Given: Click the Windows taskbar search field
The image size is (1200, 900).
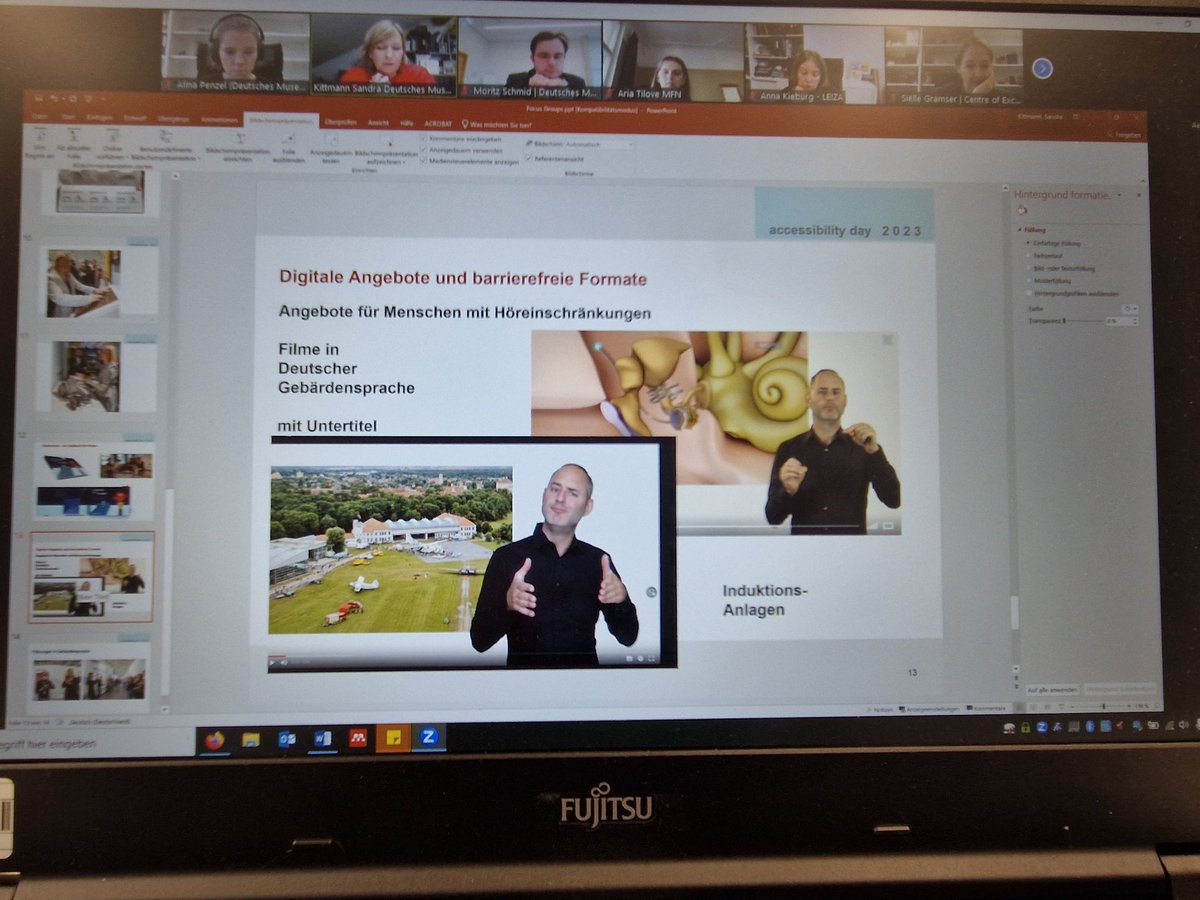Looking at the screenshot, I should [x=97, y=744].
